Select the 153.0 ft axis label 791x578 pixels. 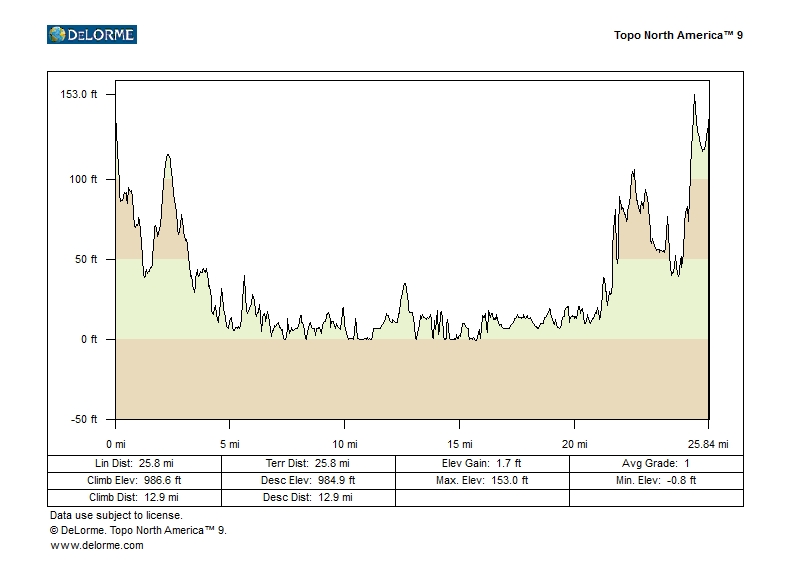(80, 94)
